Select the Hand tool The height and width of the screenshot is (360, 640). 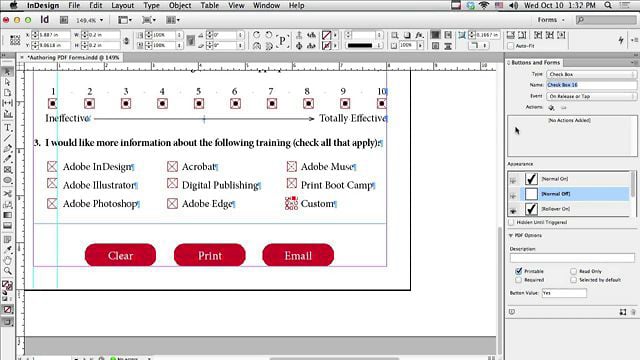click(7, 260)
